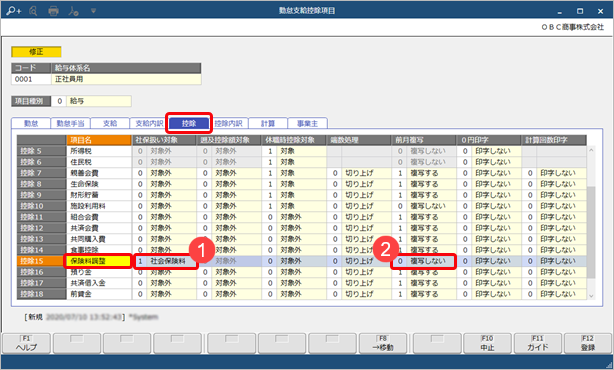Click the 端数処理 column header

tap(359, 140)
